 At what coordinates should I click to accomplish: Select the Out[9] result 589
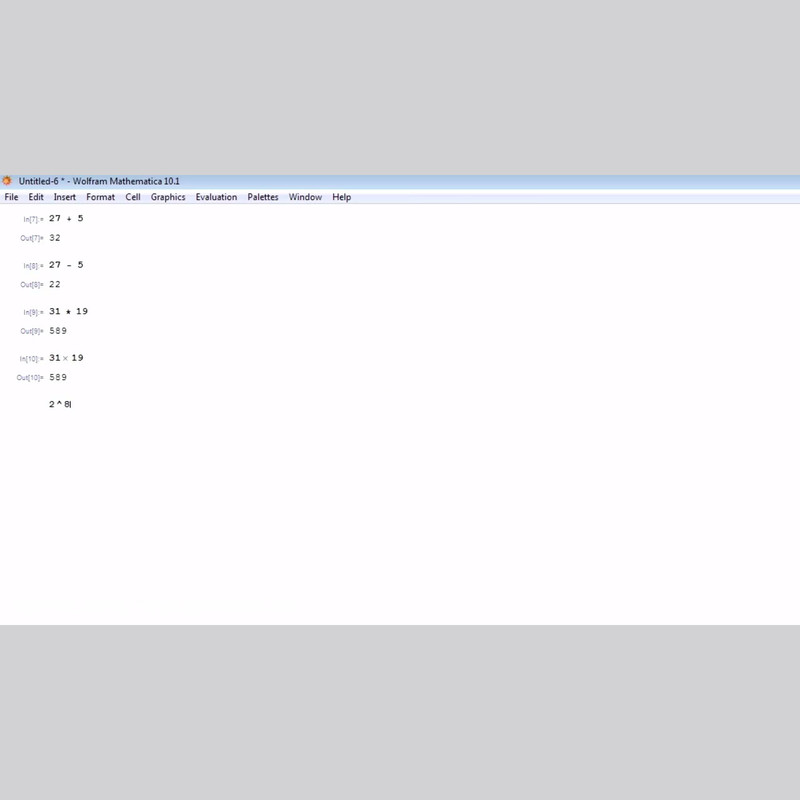(58, 331)
